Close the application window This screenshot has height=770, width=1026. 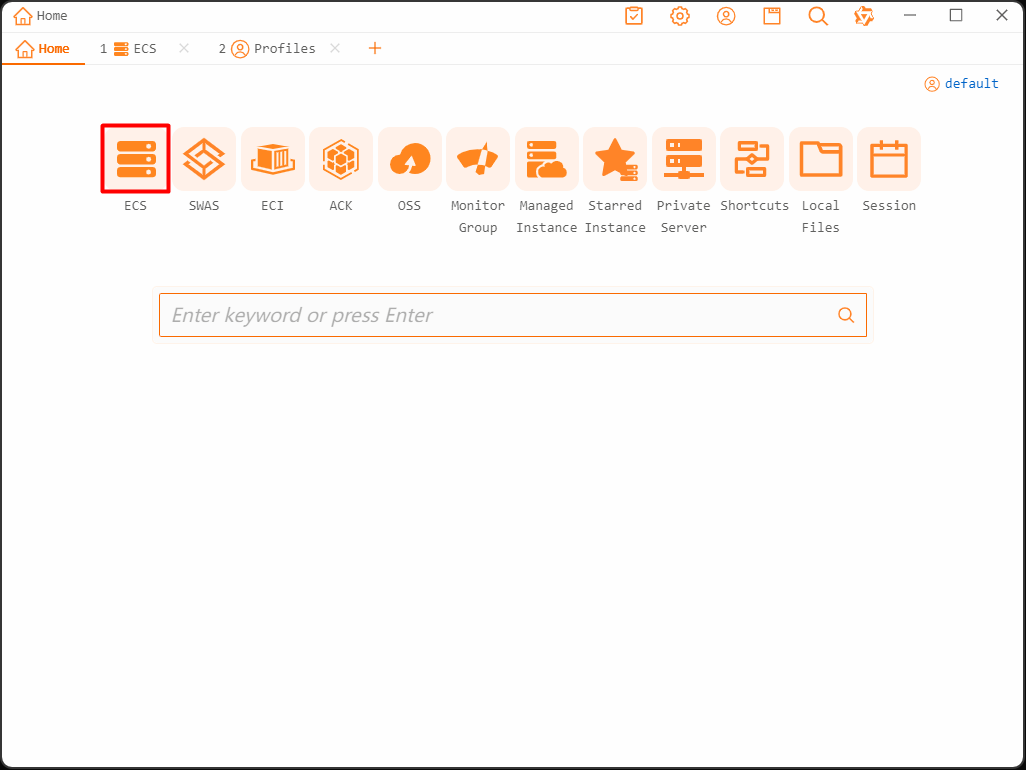pos(1002,15)
